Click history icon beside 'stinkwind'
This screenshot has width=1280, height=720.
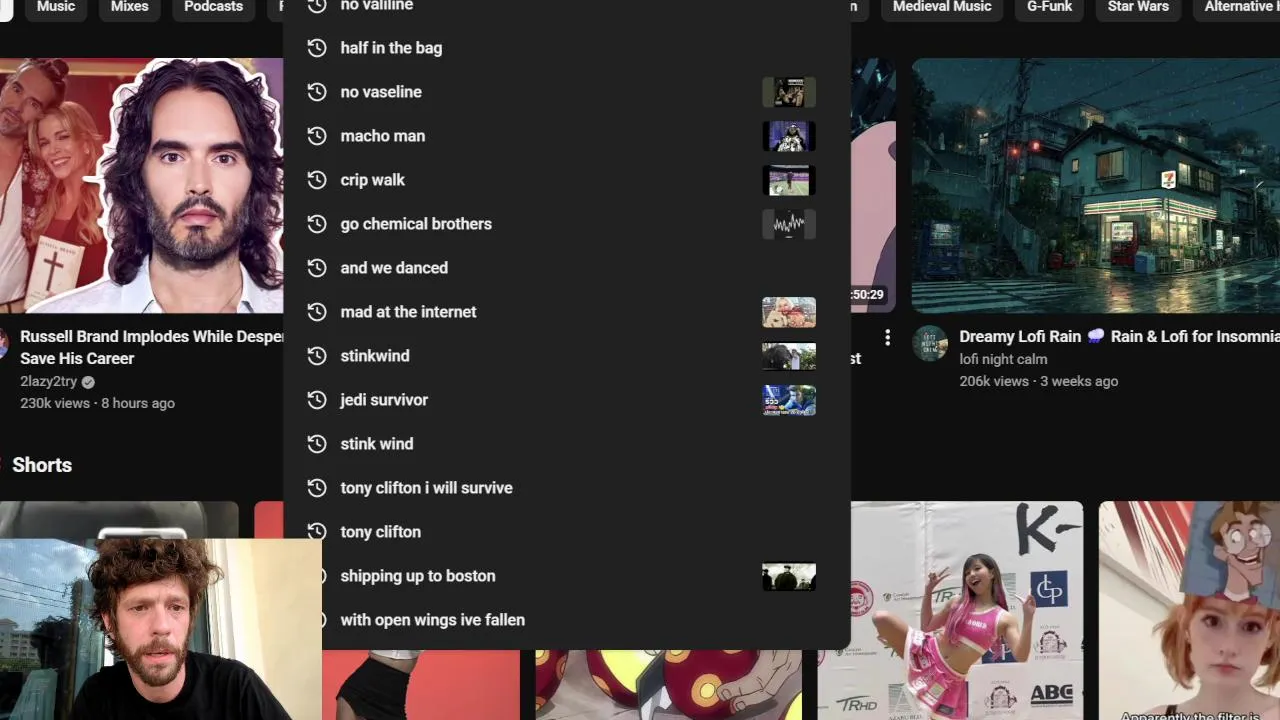(x=317, y=356)
